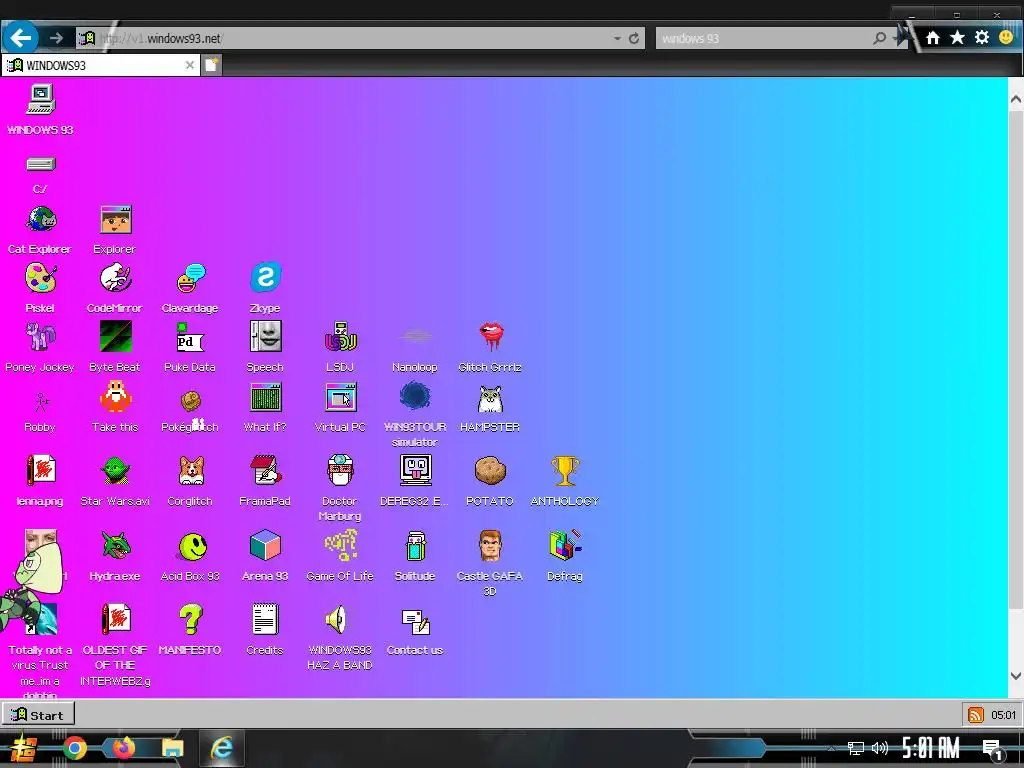This screenshot has height=768, width=1024.
Task: Open the Corglitch icon
Action: [191, 470]
